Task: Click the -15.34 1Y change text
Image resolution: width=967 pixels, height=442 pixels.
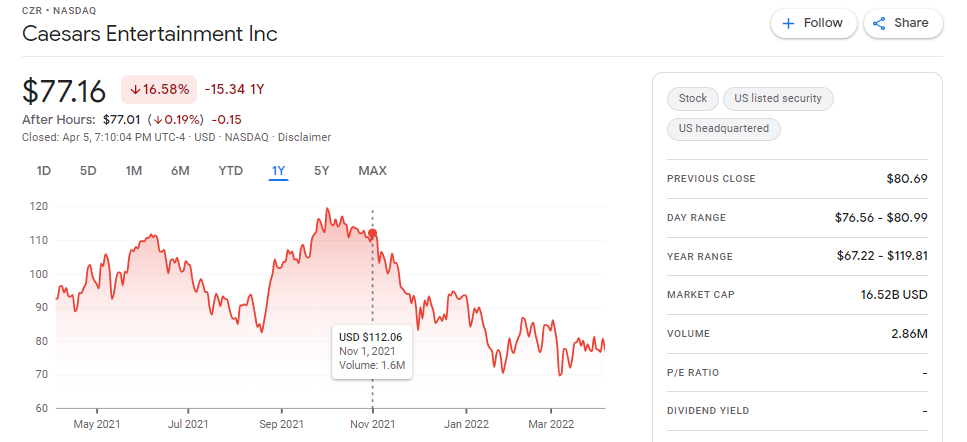Action: pyautogui.click(x=234, y=89)
